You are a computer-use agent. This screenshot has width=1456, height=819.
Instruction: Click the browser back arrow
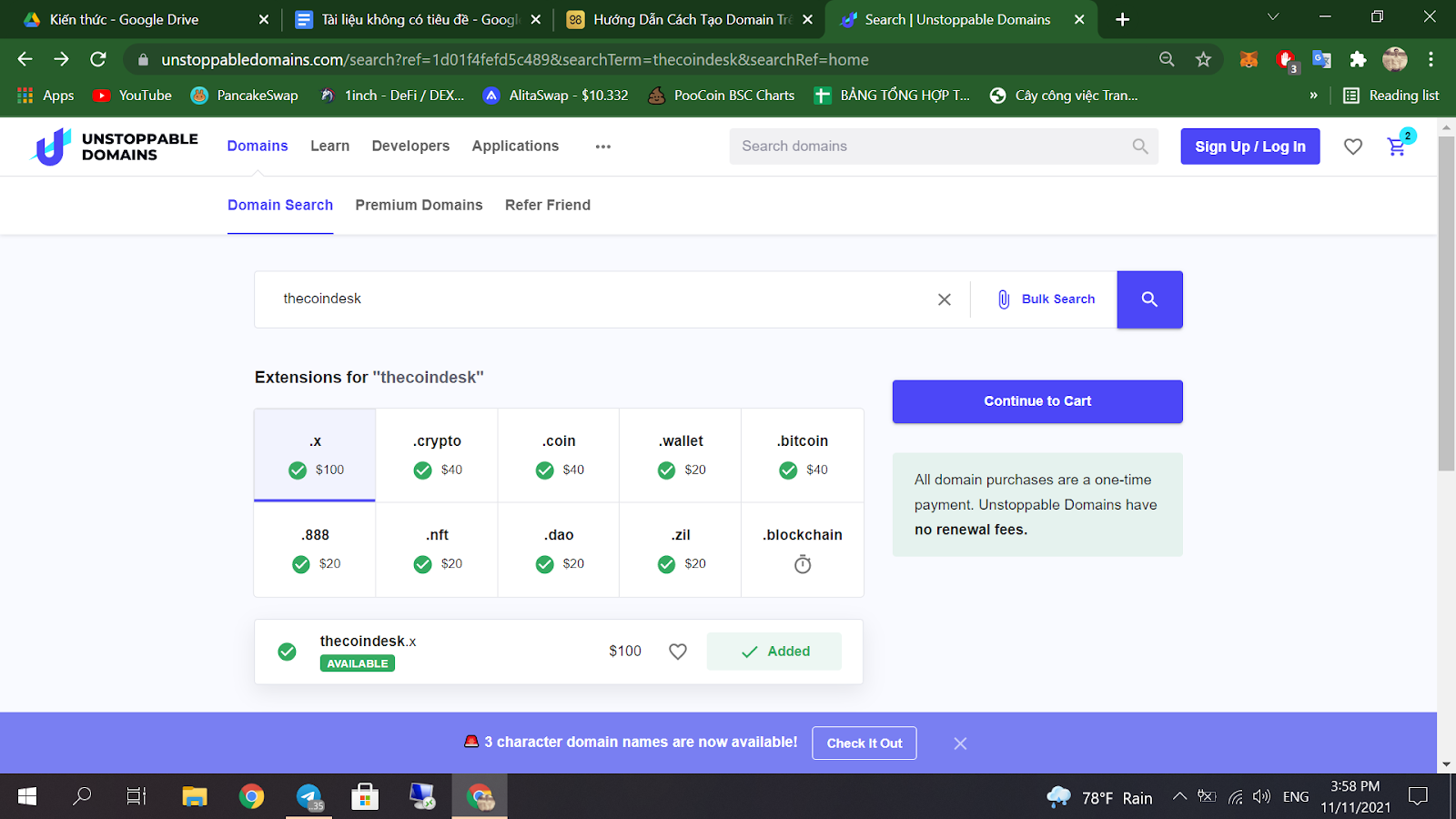25,59
